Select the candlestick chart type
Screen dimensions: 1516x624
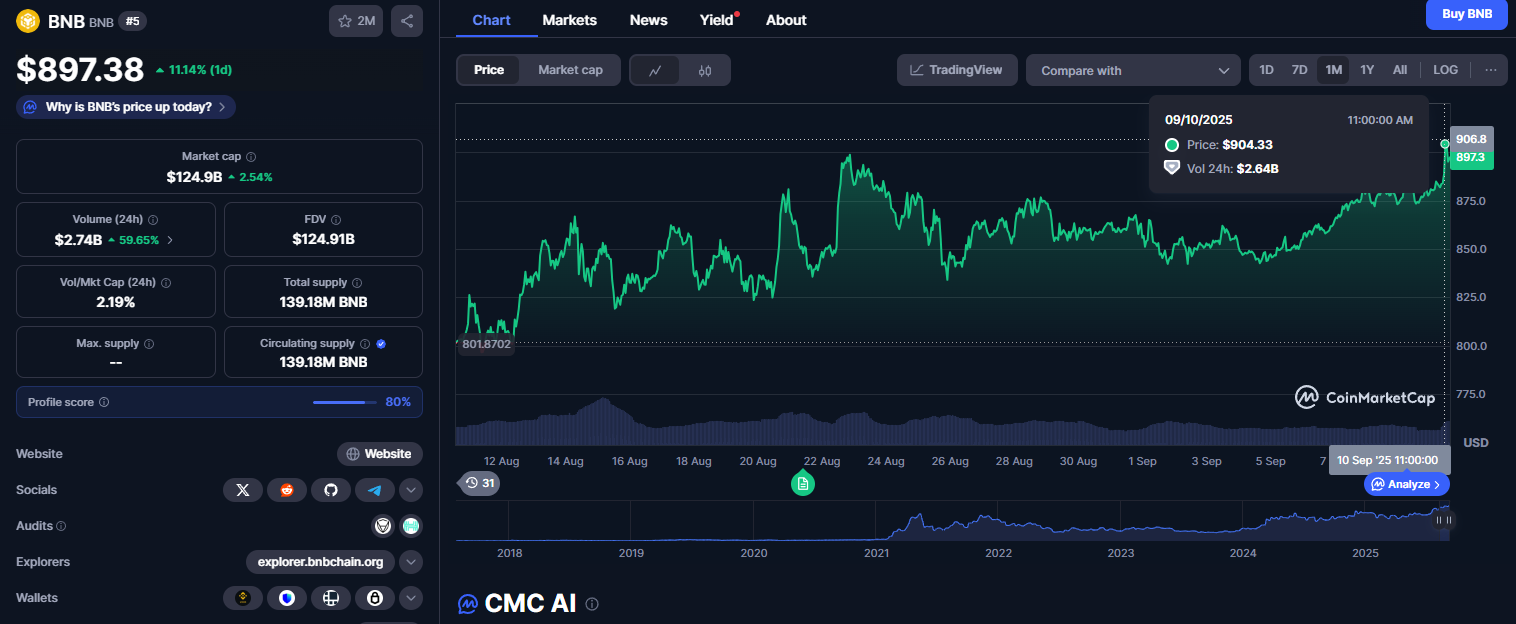[x=705, y=71]
